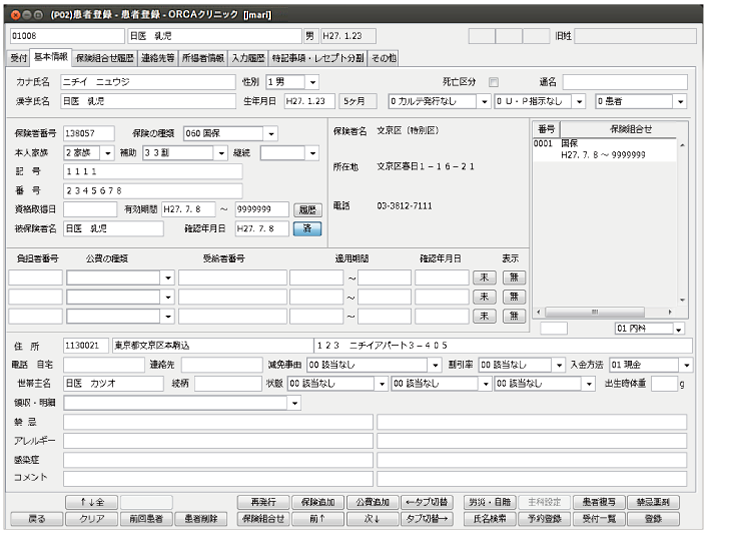Image resolution: width=730 pixels, height=549 pixels.
Task: Click the カナ氏名 input field
Action: point(148,82)
